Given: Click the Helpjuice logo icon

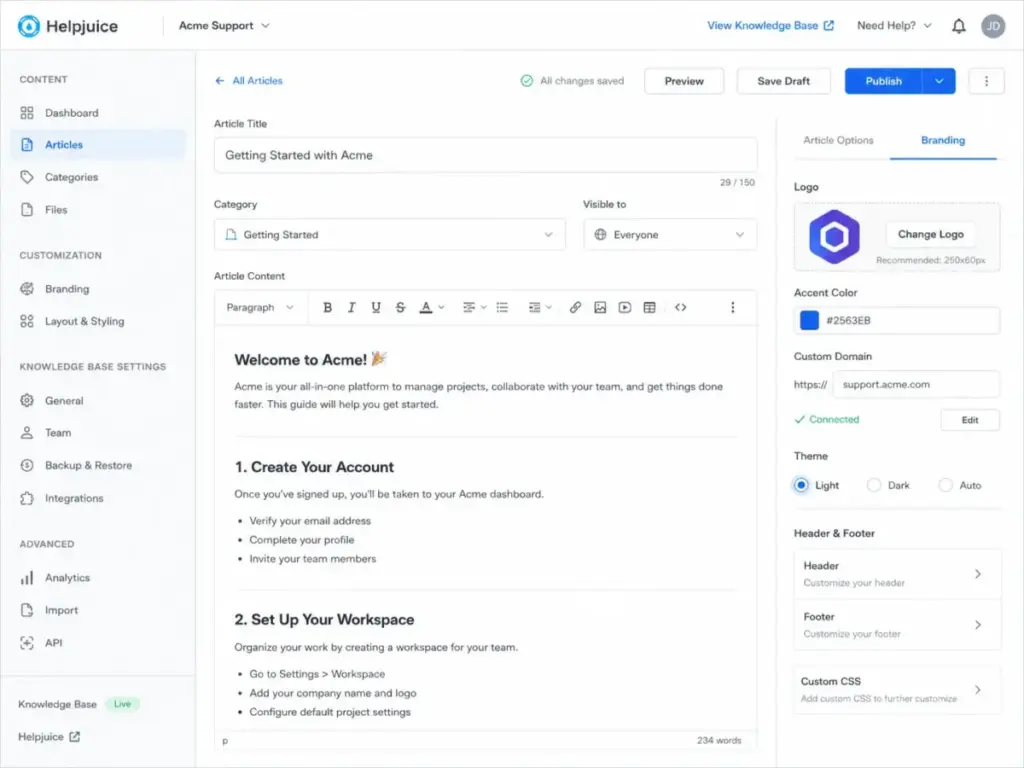Looking at the screenshot, I should point(29,26).
